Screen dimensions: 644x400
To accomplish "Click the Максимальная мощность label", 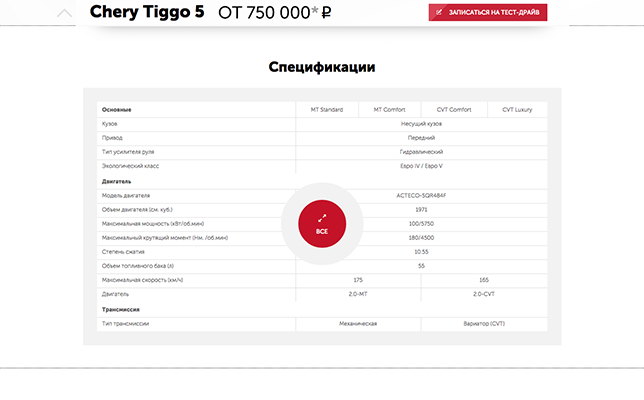I will pyautogui.click(x=153, y=224).
